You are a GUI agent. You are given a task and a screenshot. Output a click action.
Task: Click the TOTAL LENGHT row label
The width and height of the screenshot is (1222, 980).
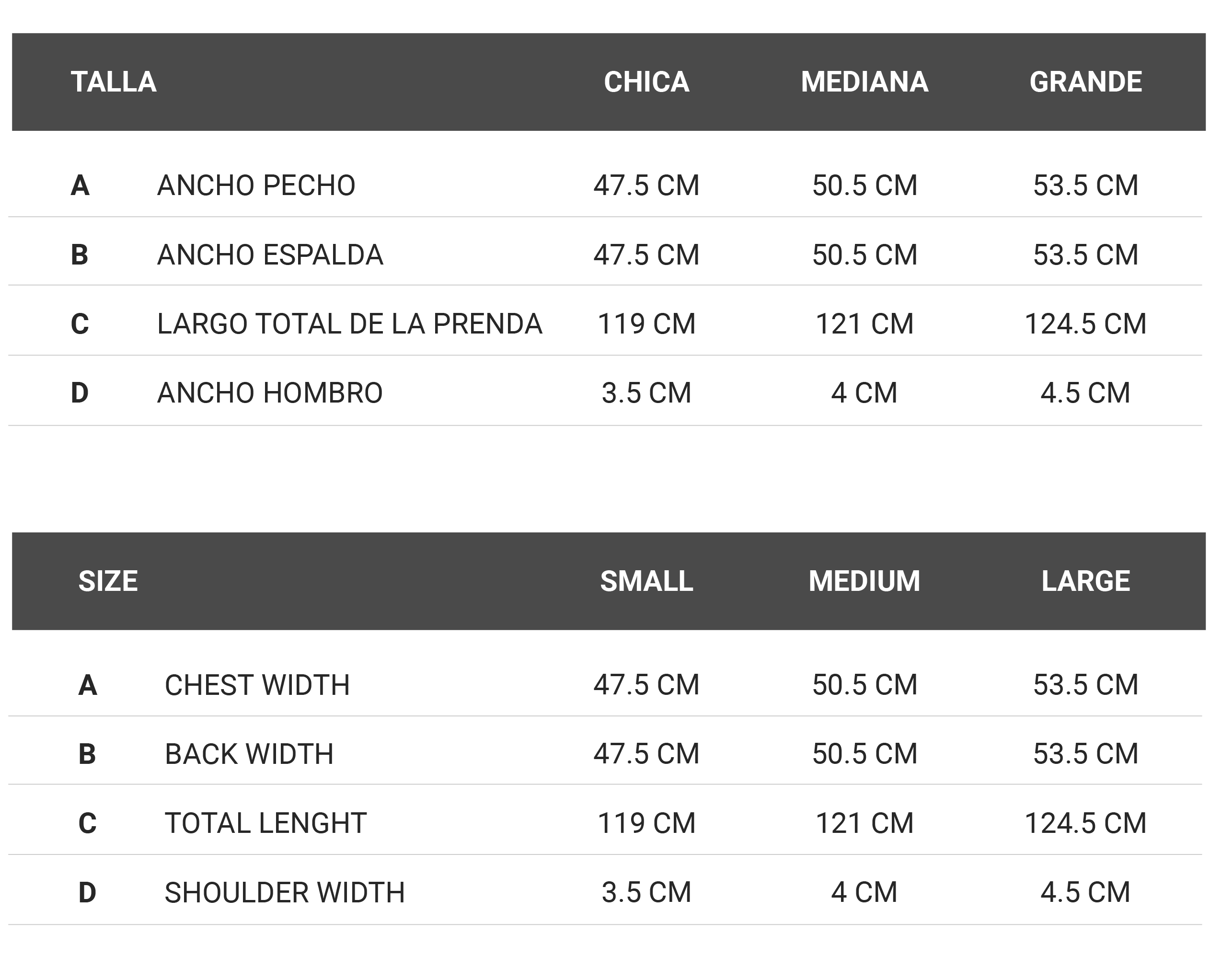(x=266, y=824)
